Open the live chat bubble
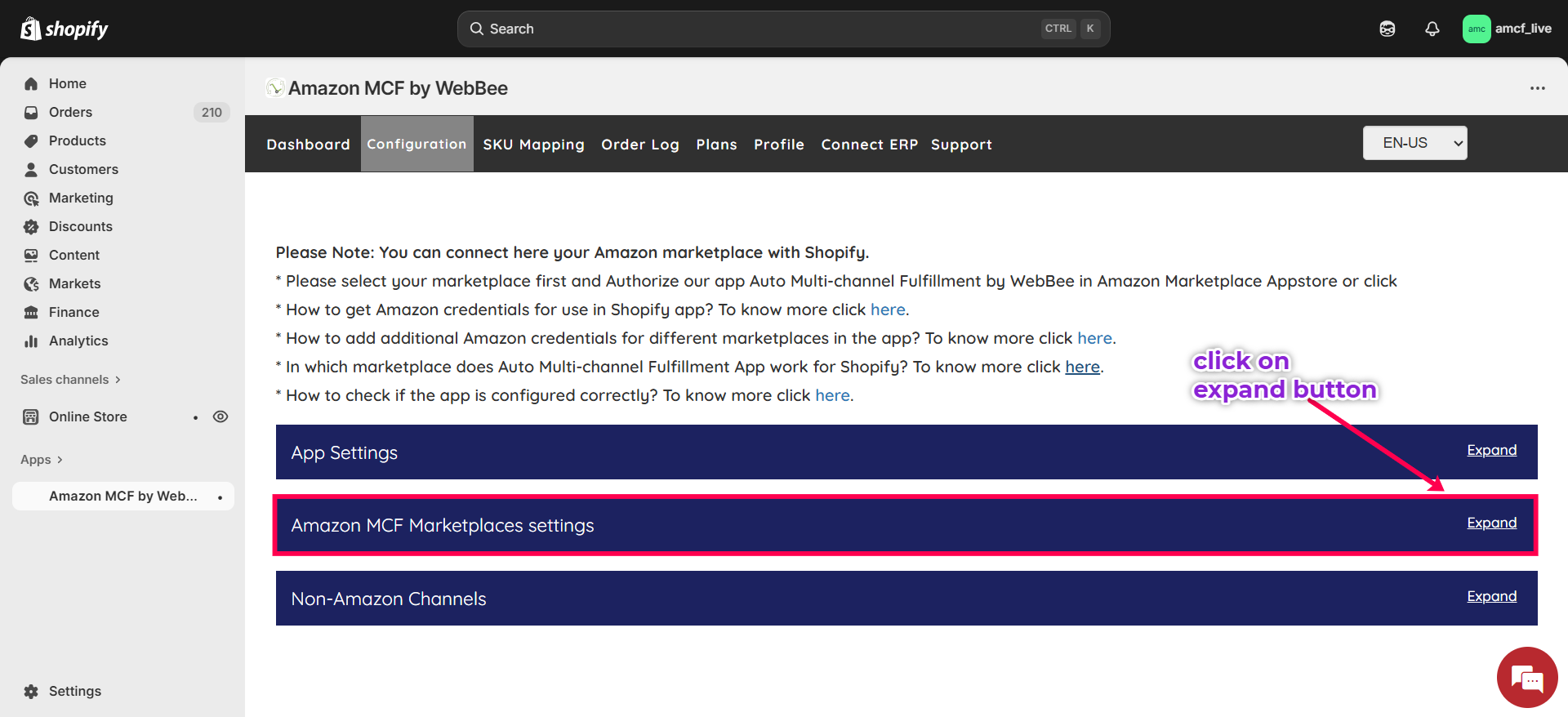The image size is (1568, 717). [1526, 677]
